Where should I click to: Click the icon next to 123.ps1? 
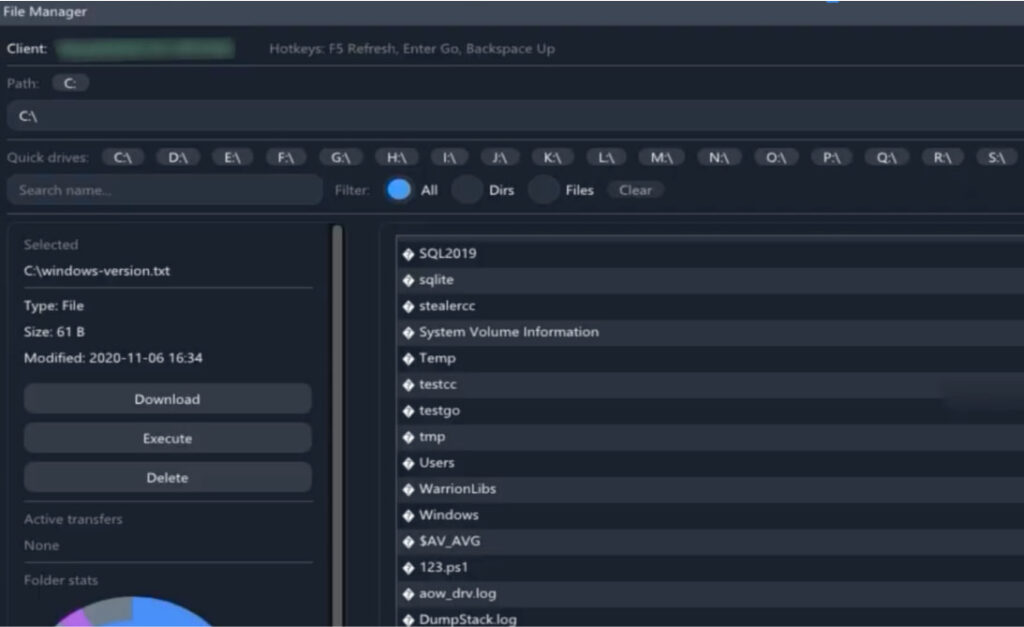coord(407,566)
